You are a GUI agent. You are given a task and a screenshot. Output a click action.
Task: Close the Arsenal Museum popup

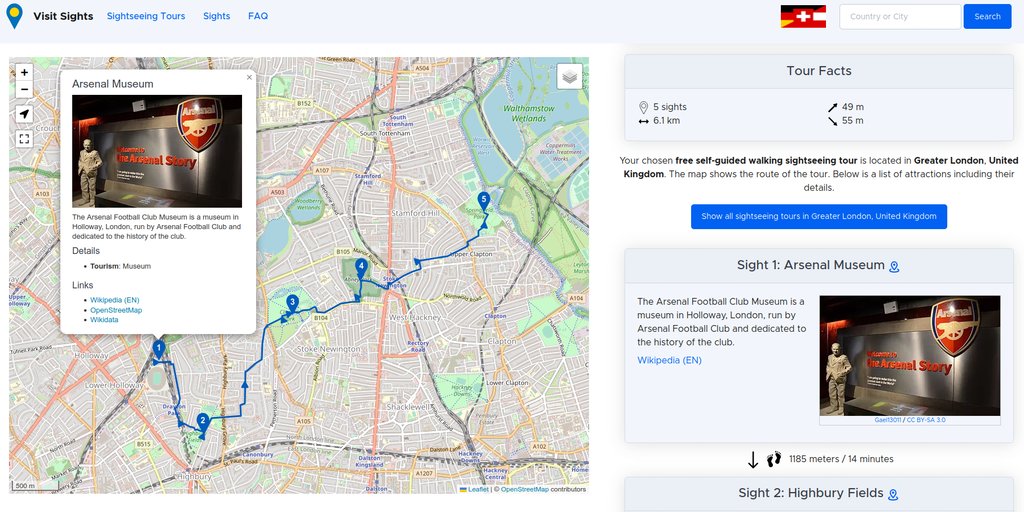[249, 77]
